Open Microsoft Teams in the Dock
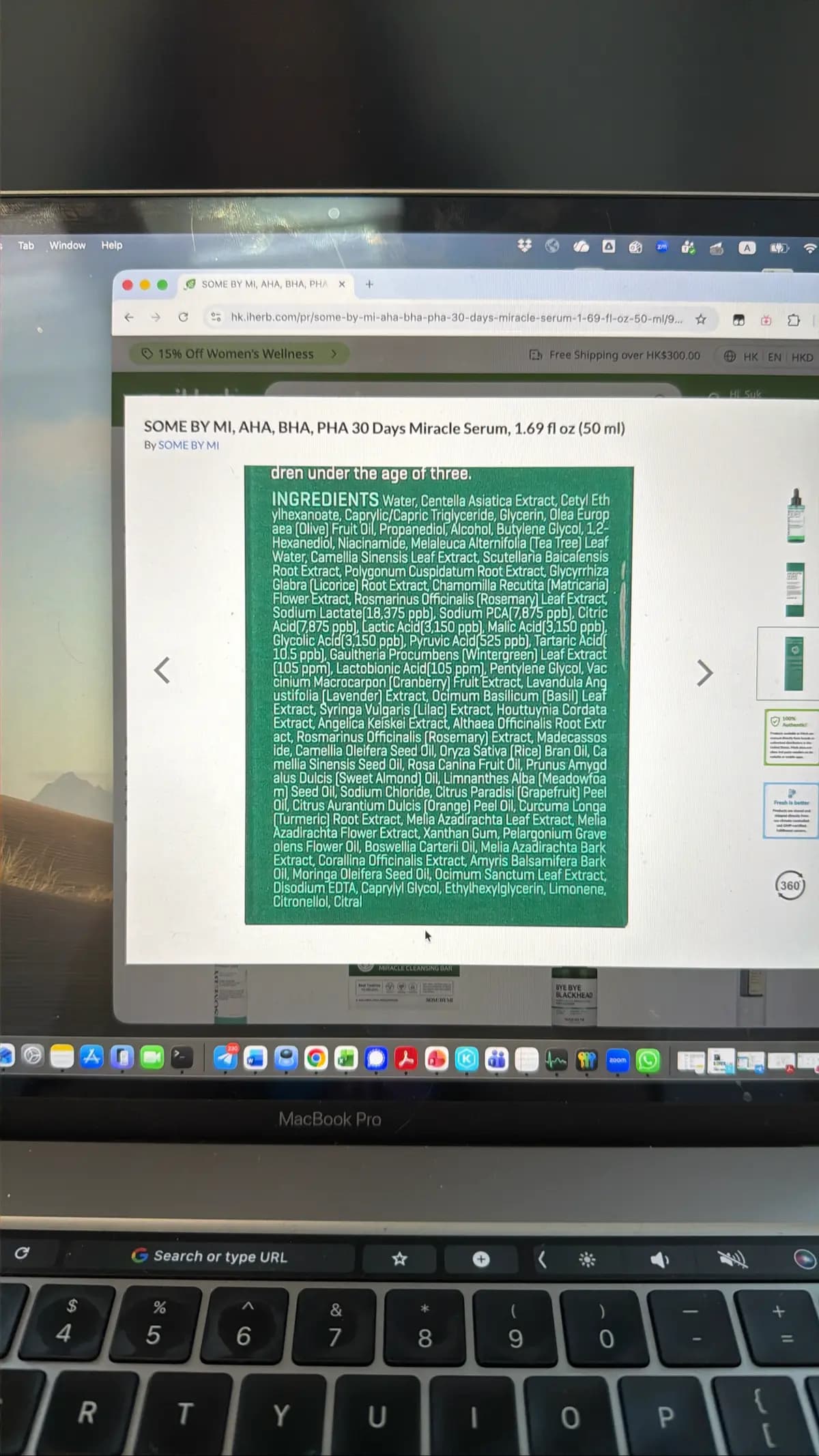This screenshot has height=1456, width=819. click(497, 1060)
